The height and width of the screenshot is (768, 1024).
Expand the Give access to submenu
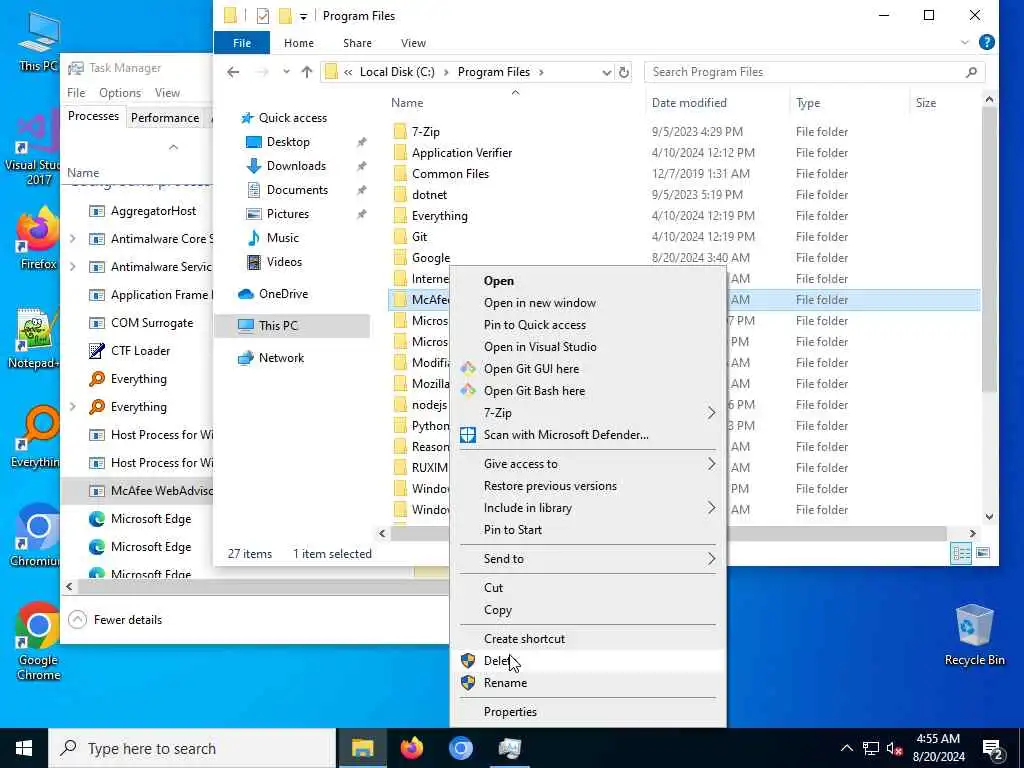coord(587,464)
